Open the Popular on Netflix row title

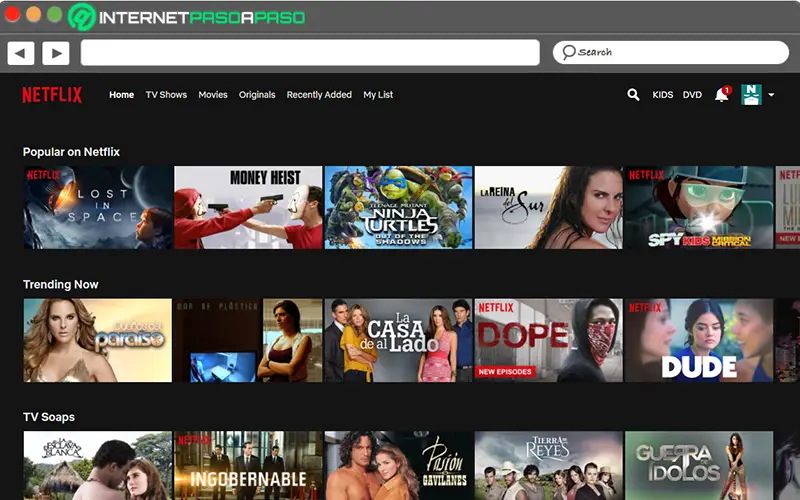71,152
